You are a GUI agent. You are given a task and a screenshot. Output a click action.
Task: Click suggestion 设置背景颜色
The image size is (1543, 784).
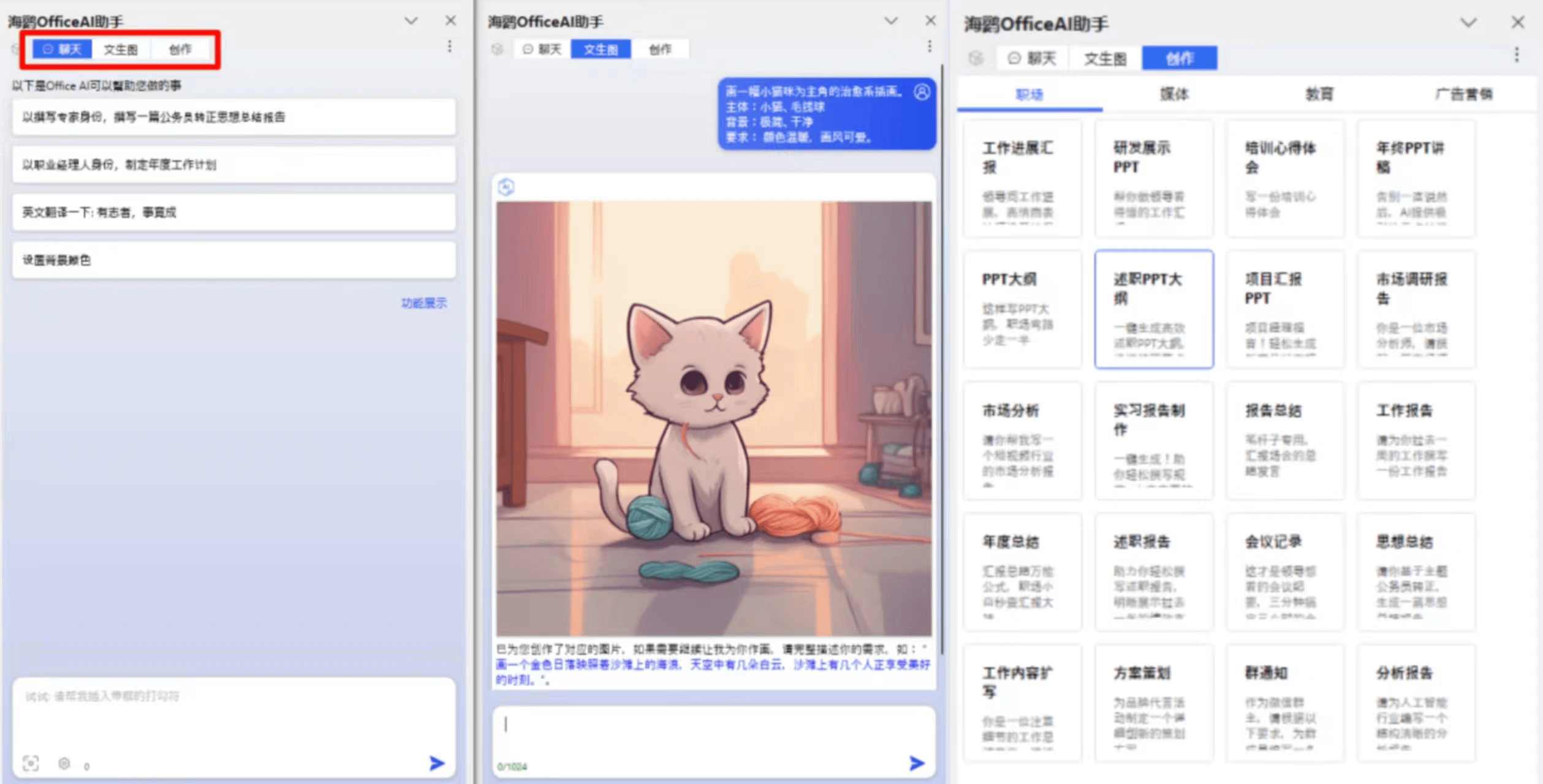tap(233, 260)
